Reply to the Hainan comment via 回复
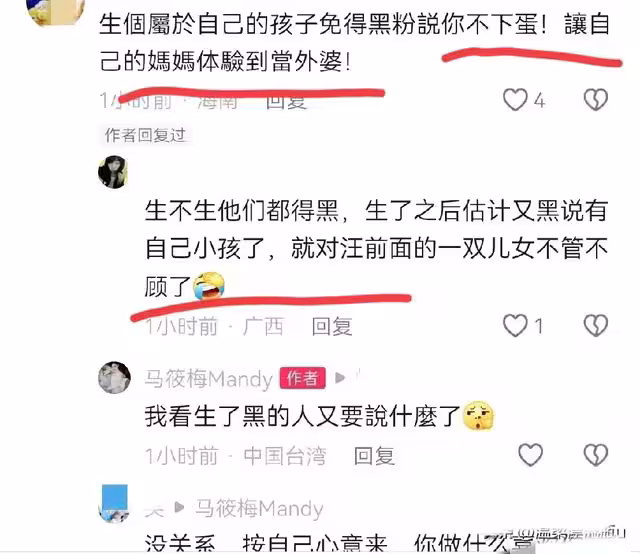The image size is (640, 554). (287, 101)
